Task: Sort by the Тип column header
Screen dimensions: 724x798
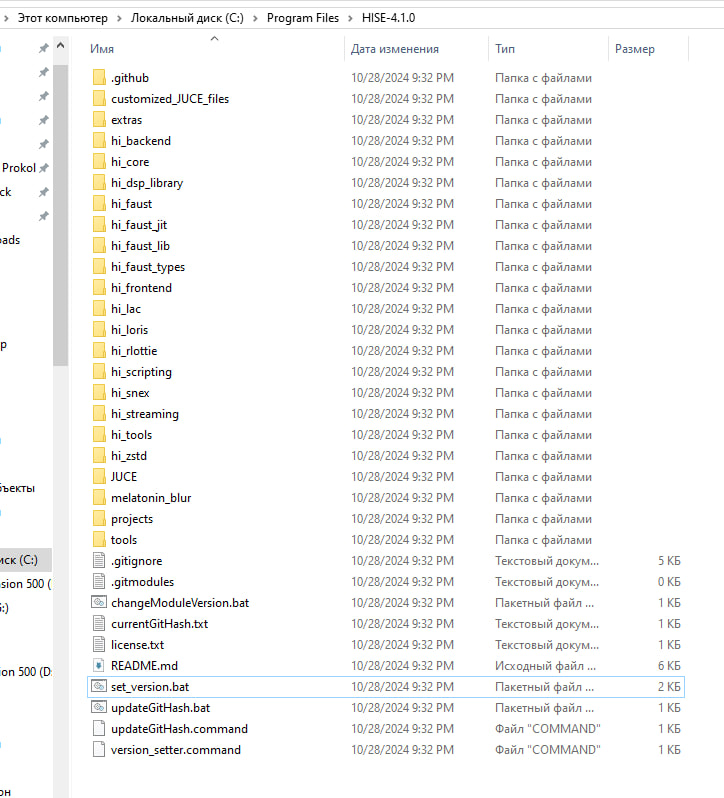Action: [505, 49]
